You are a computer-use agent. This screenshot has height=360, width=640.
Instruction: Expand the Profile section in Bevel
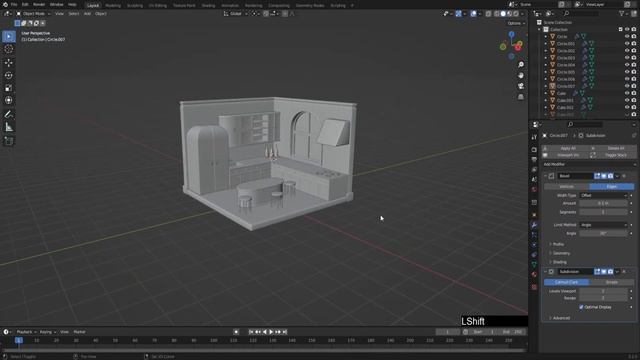click(x=557, y=244)
